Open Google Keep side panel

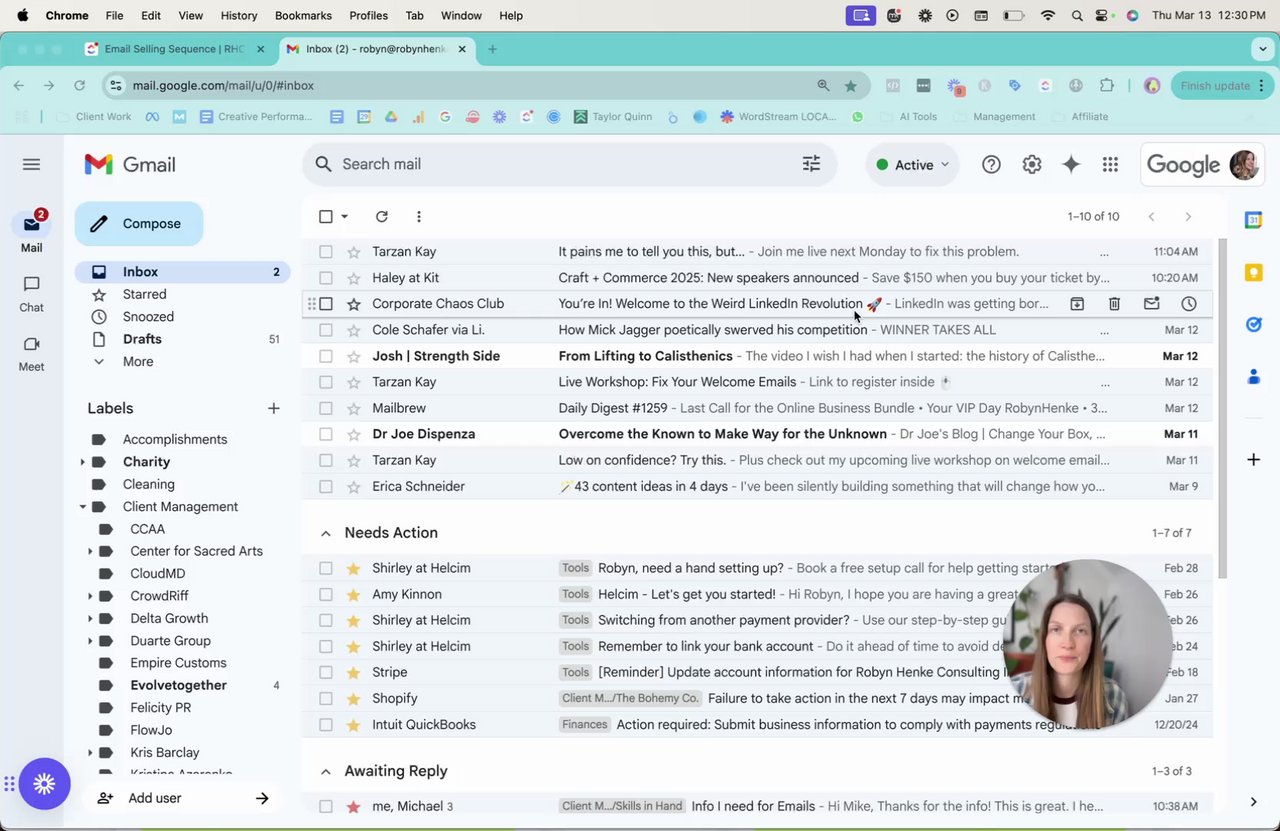[1253, 272]
